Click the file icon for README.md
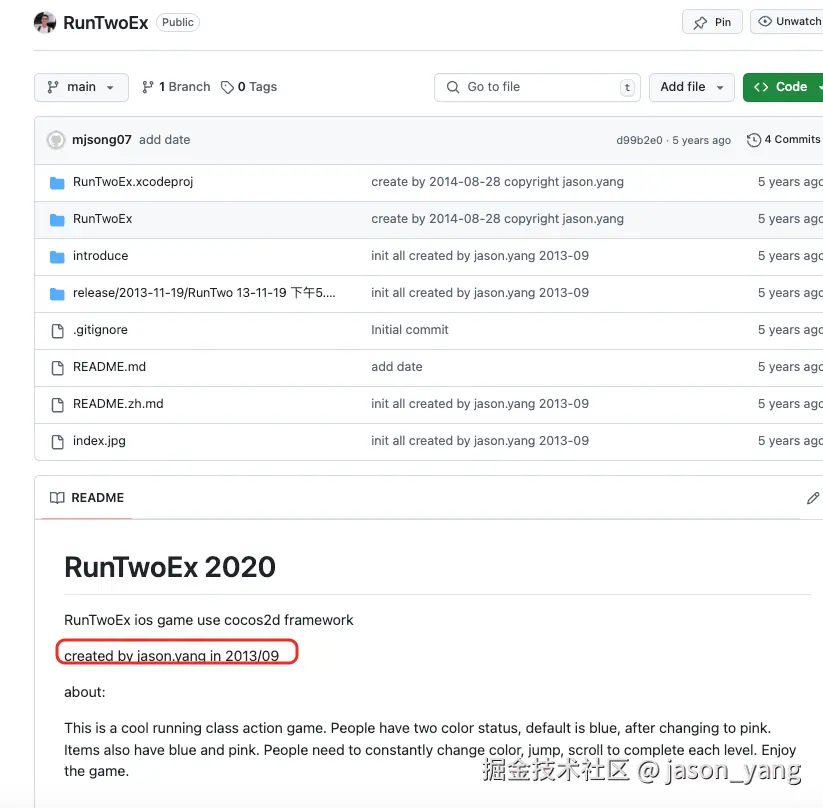The height and width of the screenshot is (808, 823). [x=57, y=368]
